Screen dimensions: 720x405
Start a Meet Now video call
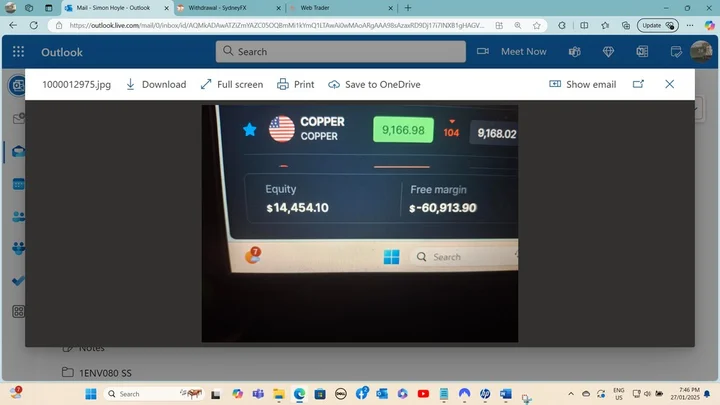512,51
